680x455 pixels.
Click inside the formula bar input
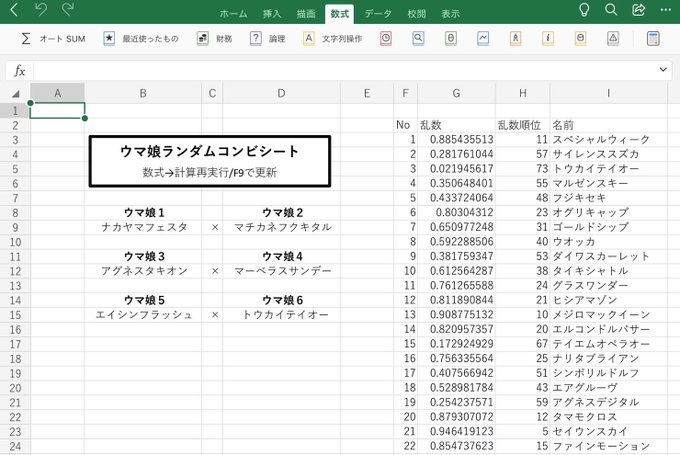pos(345,70)
